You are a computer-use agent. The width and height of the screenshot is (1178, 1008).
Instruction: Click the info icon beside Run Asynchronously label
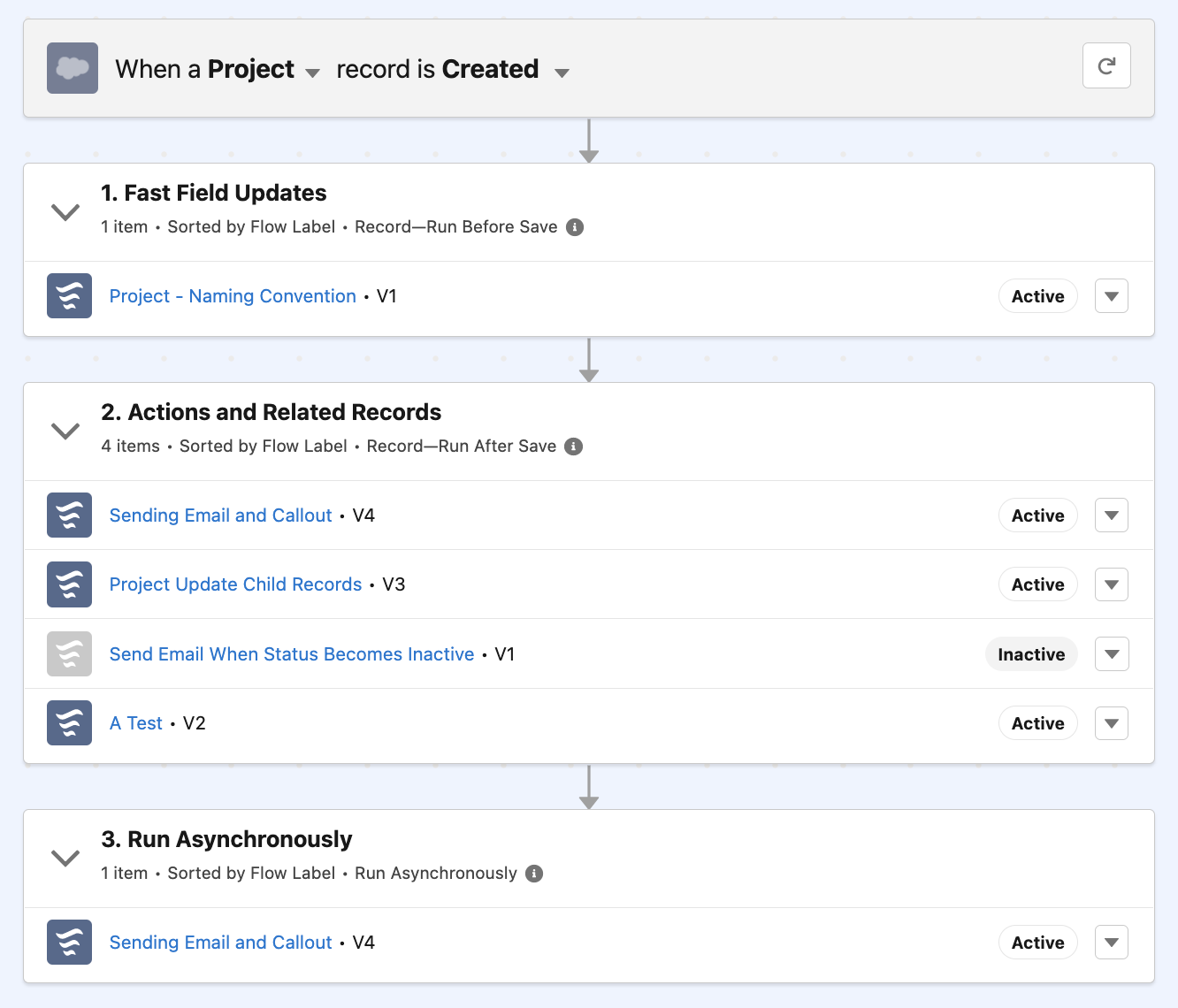click(x=534, y=874)
